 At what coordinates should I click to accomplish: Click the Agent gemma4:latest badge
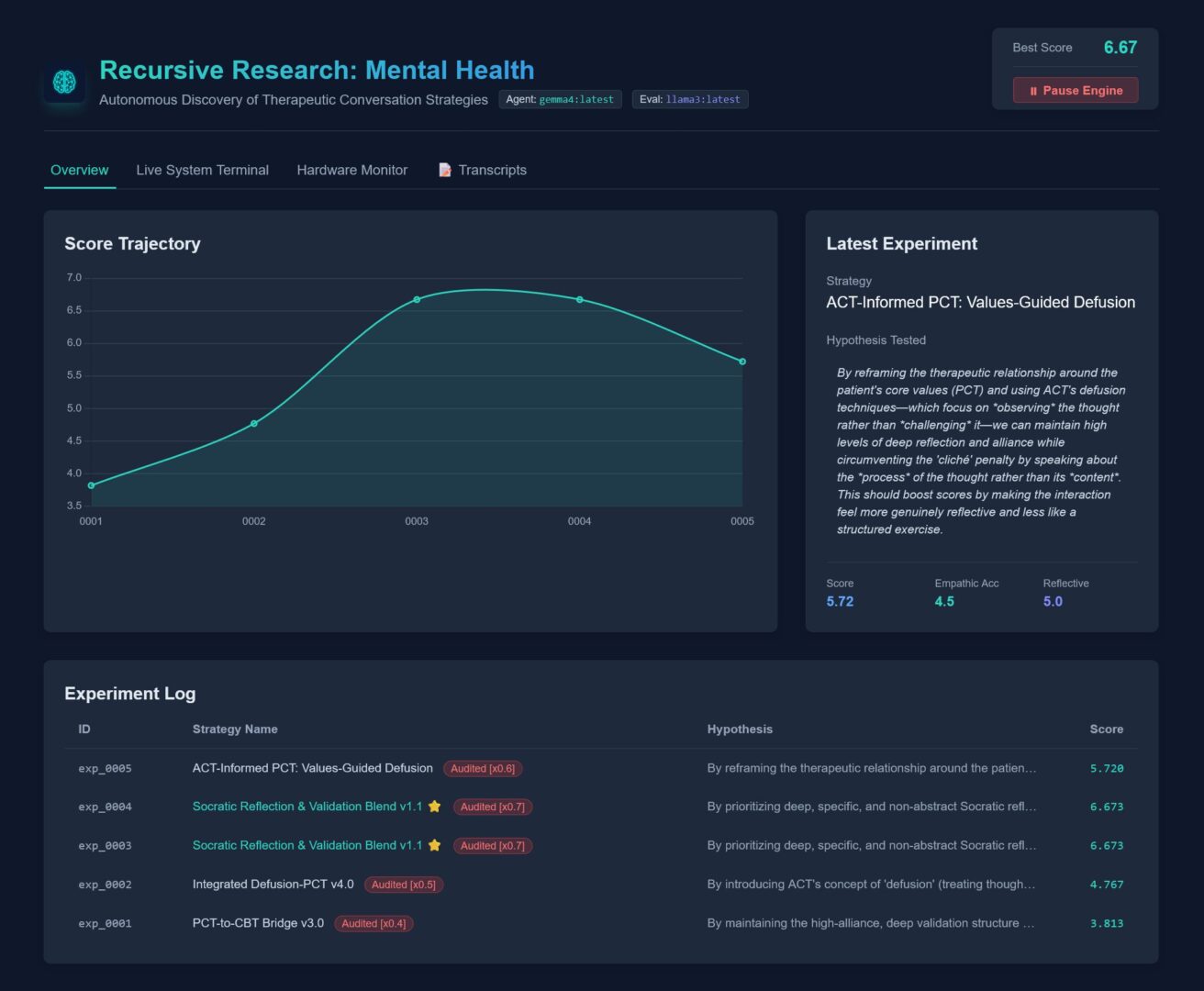pos(560,99)
